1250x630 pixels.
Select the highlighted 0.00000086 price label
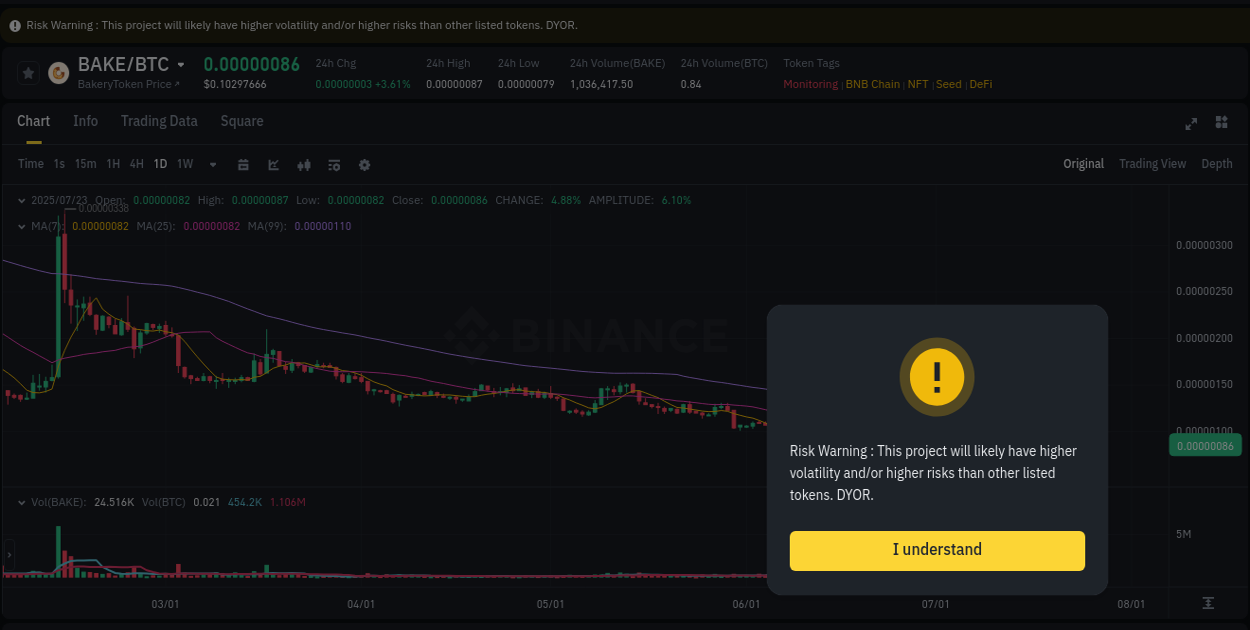[1205, 445]
